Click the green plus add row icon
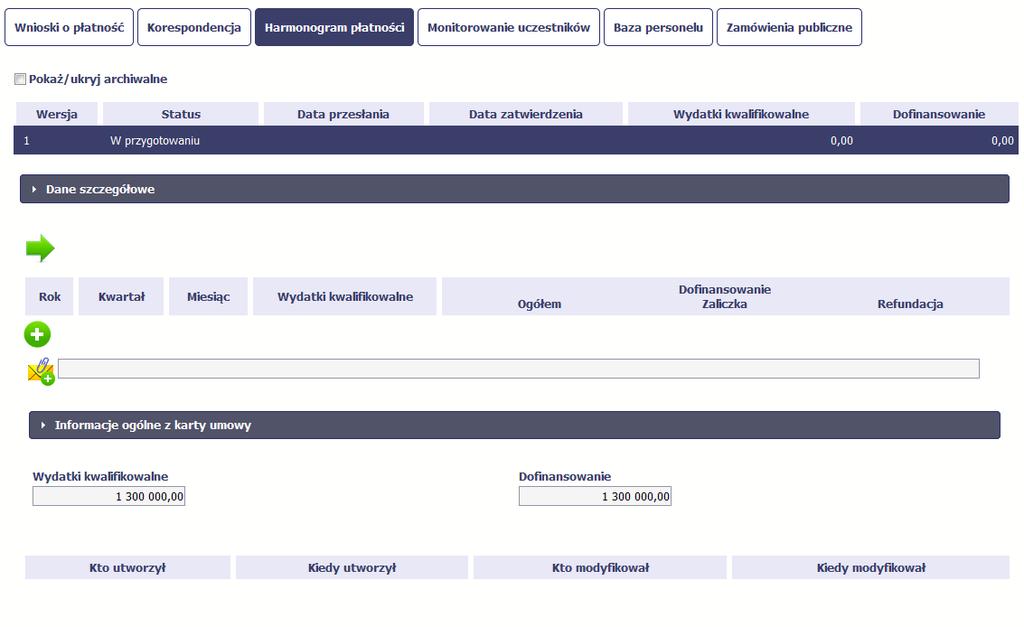Screen dimensions: 1024x627 tap(37, 334)
